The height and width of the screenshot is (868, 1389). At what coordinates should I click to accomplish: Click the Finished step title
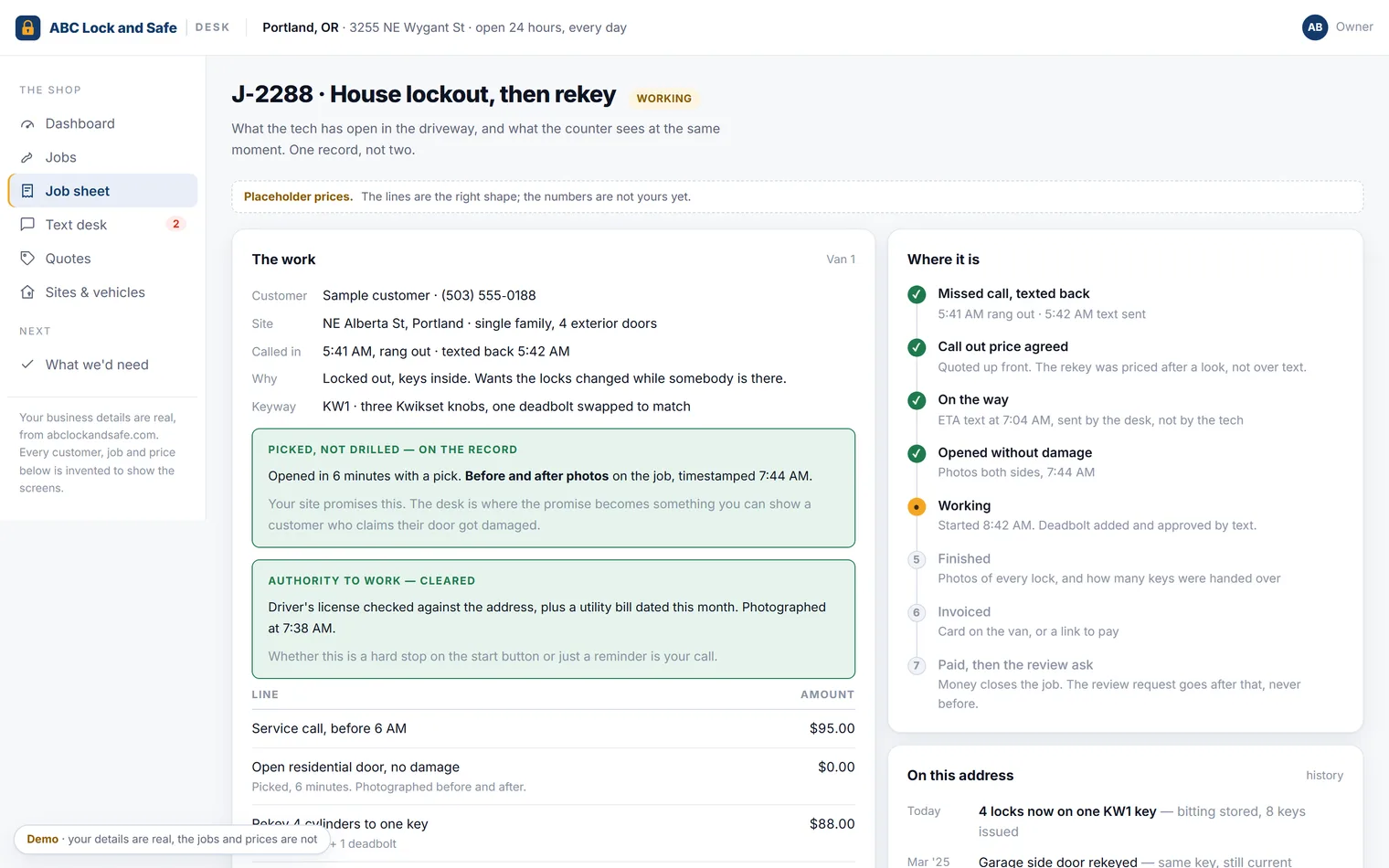click(x=964, y=558)
